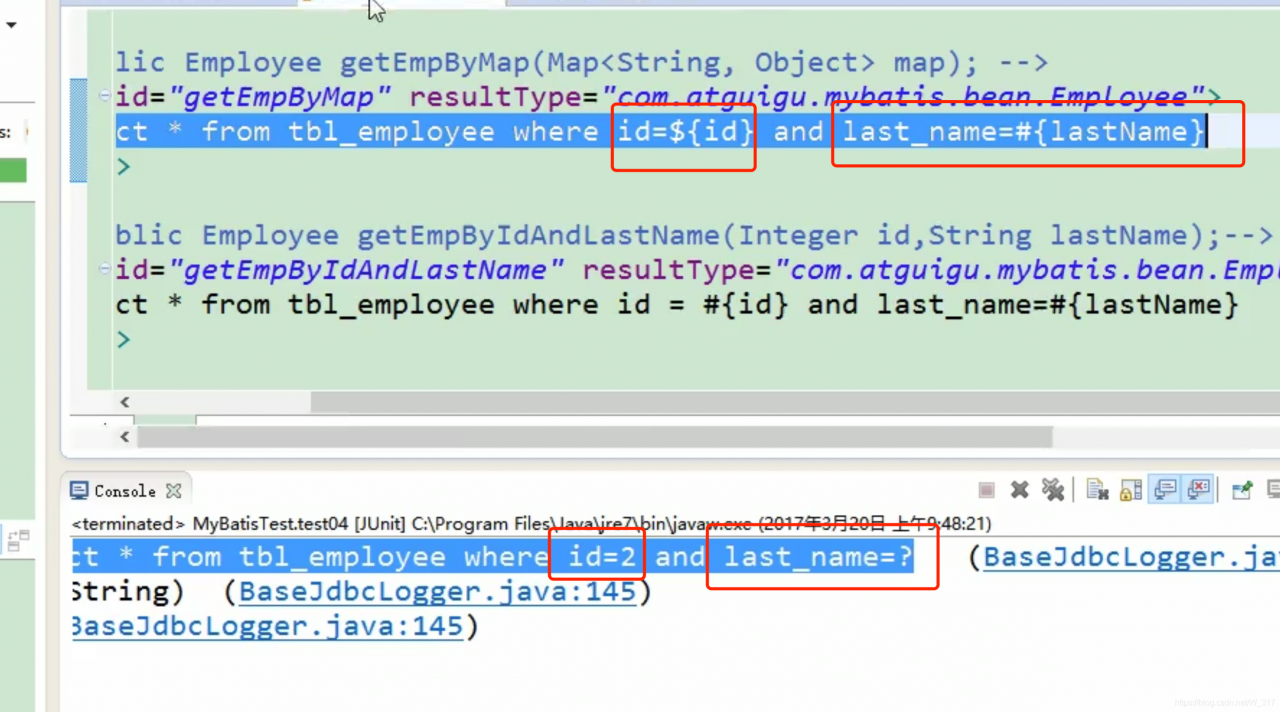Click the editor's upper horizontal scrollbar thumb
Image resolution: width=1280 pixels, height=712 pixels.
(795, 402)
